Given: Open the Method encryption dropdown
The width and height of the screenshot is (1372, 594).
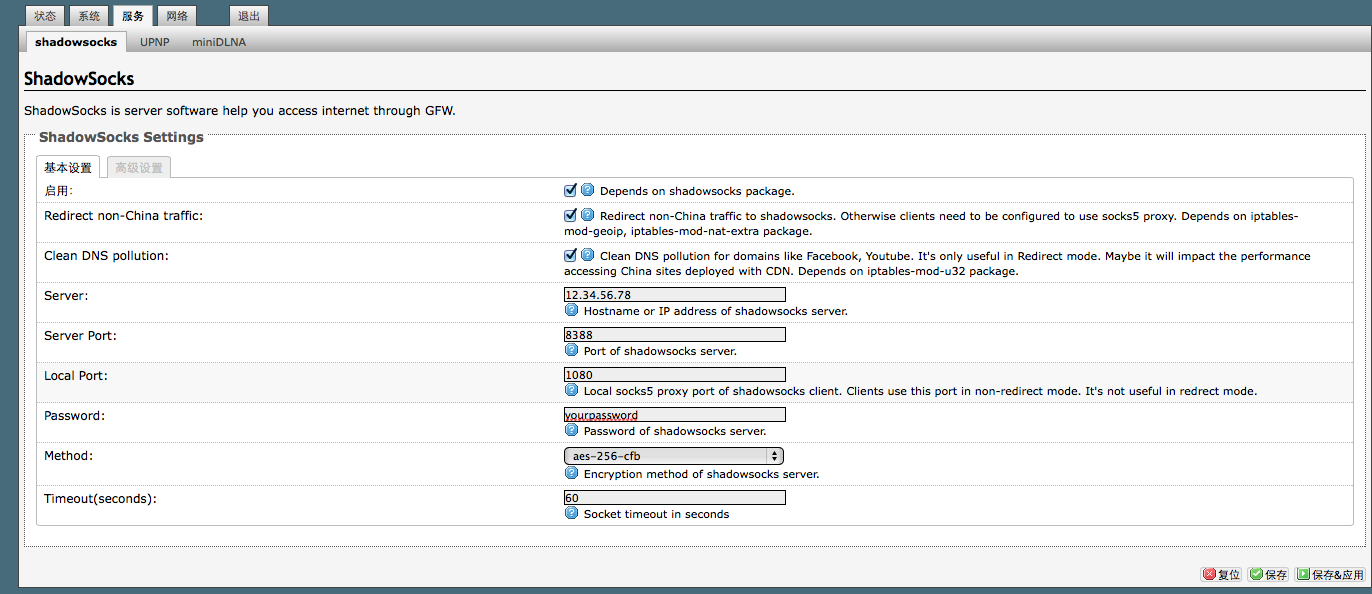Looking at the screenshot, I should (674, 456).
